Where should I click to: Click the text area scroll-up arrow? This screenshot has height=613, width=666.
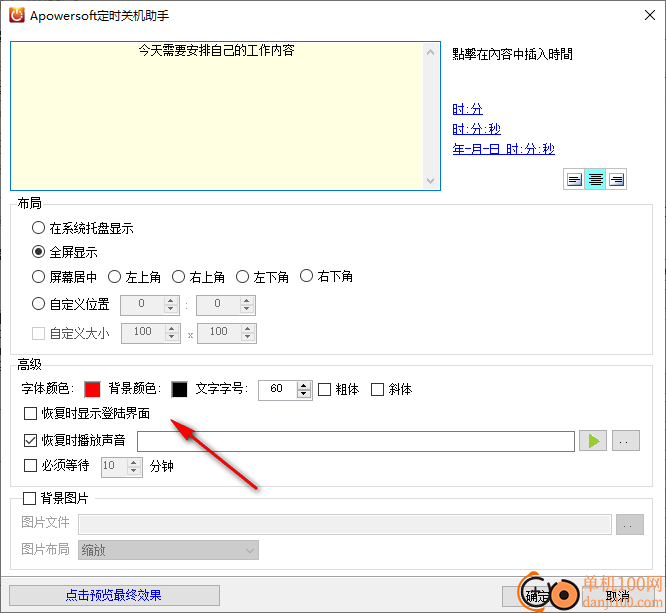pos(431,52)
